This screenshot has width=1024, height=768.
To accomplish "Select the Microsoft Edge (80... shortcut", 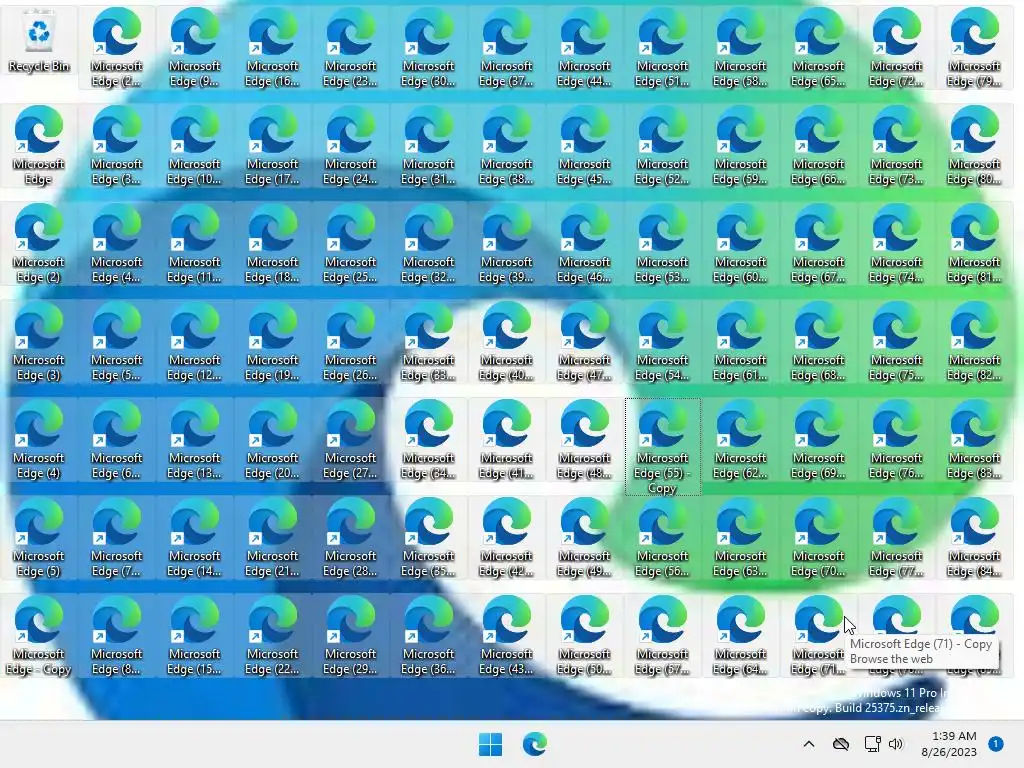I will point(975,146).
